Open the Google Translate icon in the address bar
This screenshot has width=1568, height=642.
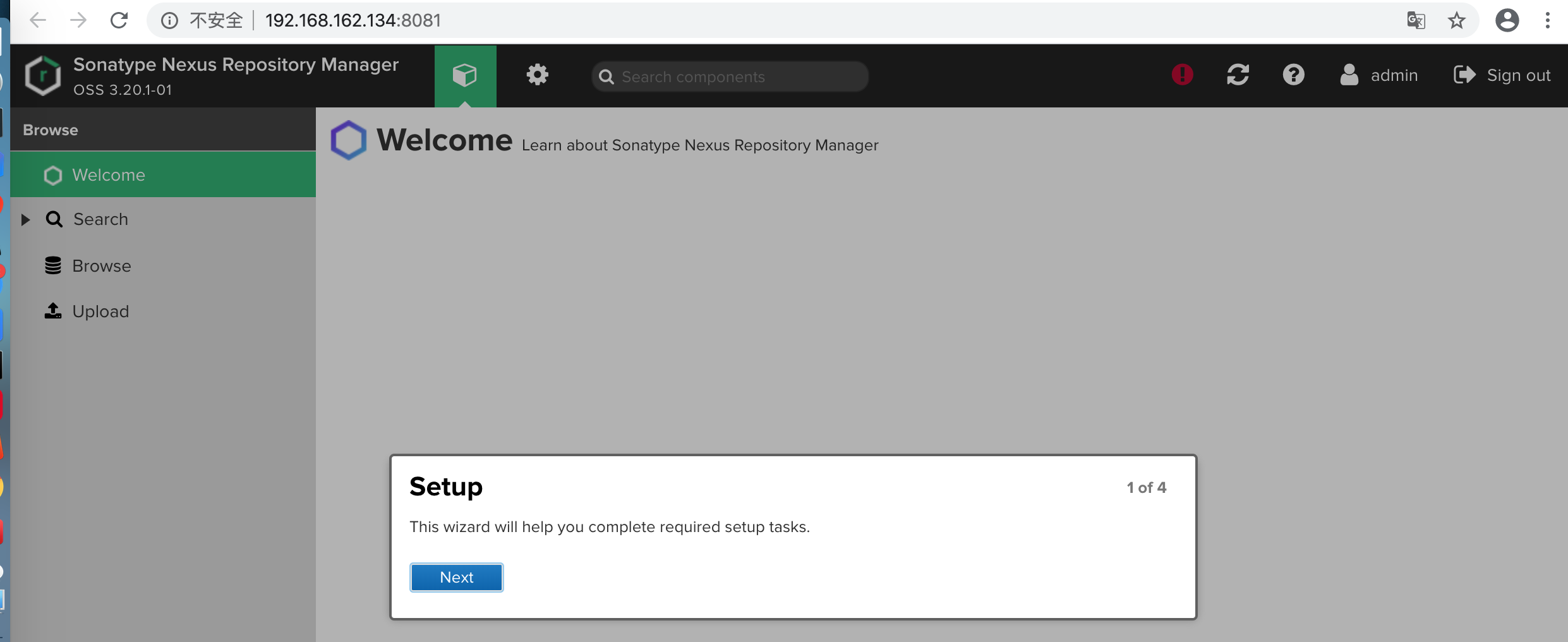click(1416, 21)
